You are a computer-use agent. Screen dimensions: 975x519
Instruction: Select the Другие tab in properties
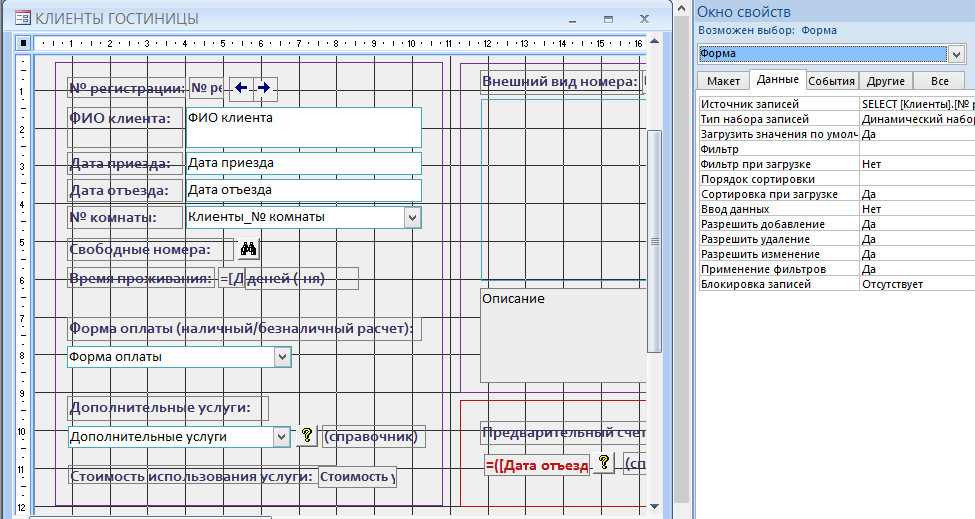pyautogui.click(x=885, y=81)
